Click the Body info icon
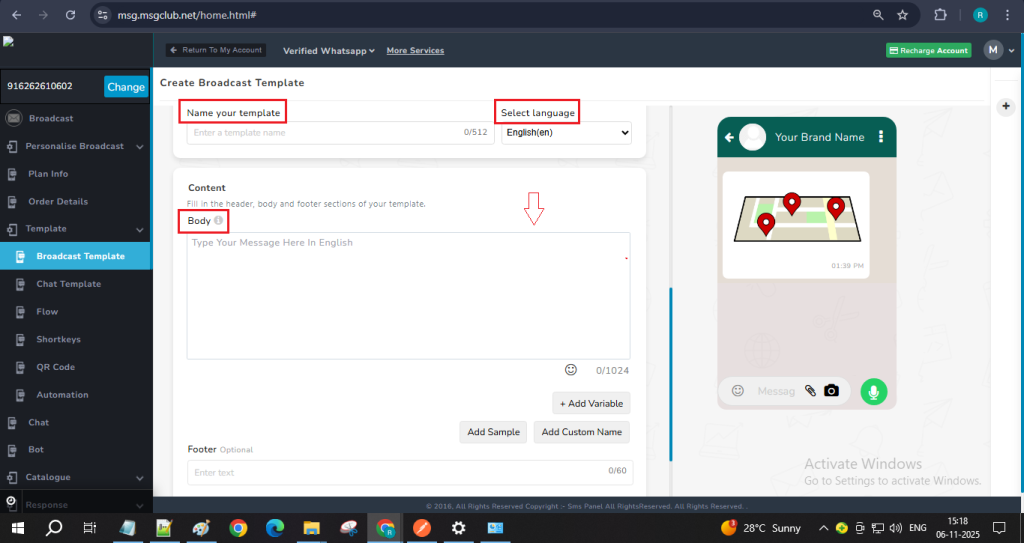 219,220
